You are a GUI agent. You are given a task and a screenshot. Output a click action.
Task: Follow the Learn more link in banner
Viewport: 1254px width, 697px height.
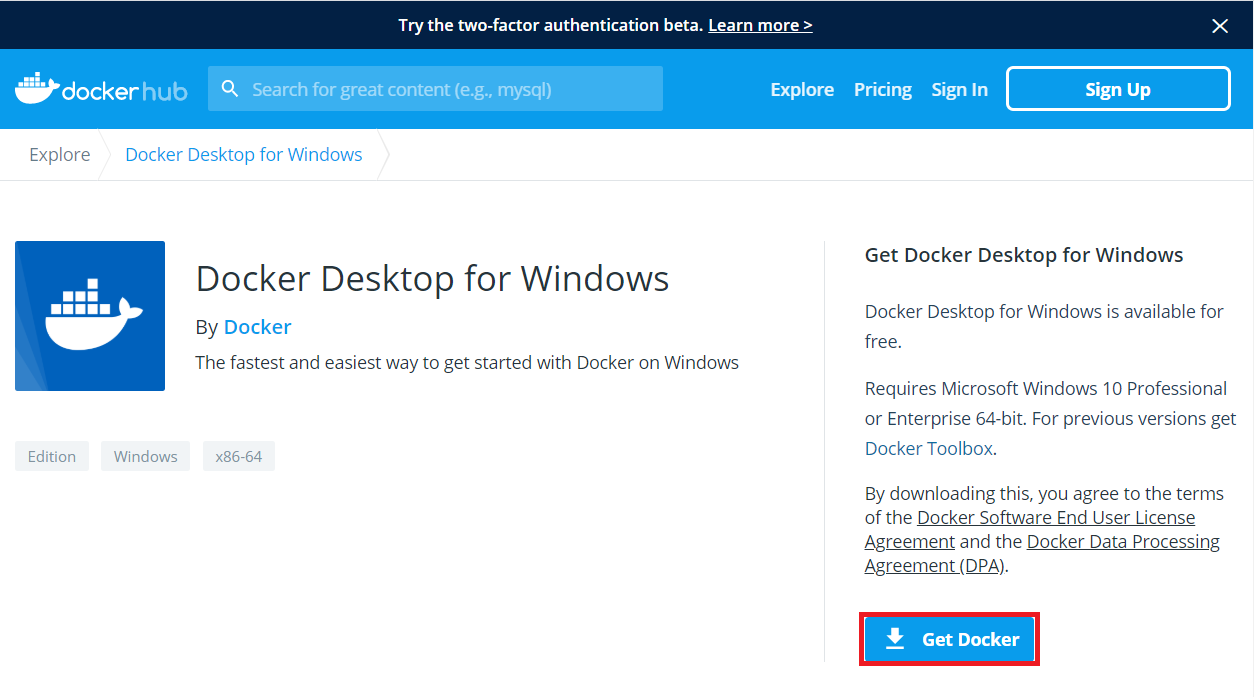click(760, 25)
